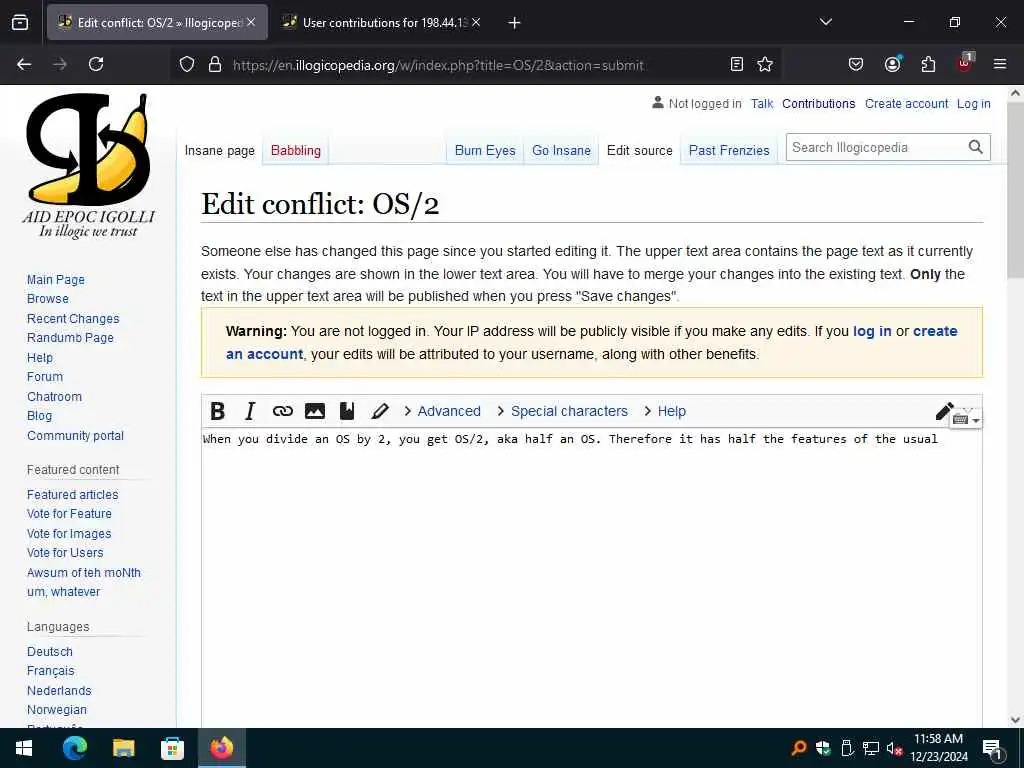1024x768 pixels.
Task: Open the notification center icon
Action: (x=993, y=749)
